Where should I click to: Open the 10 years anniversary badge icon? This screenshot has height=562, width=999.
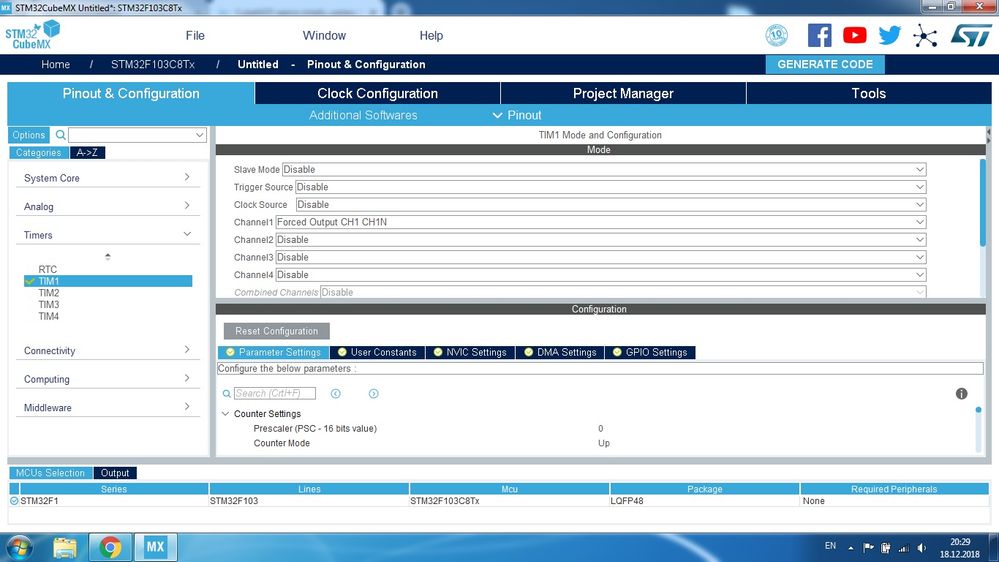tap(776, 35)
